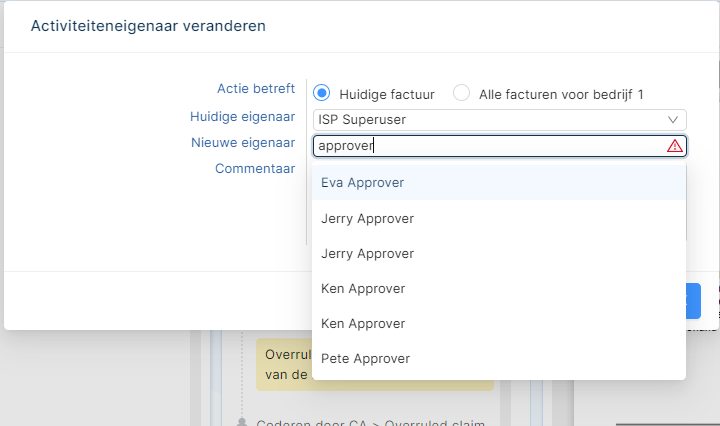Pick the second Jerry Approver entry
Screen dimensions: 720x426
pos(367,253)
